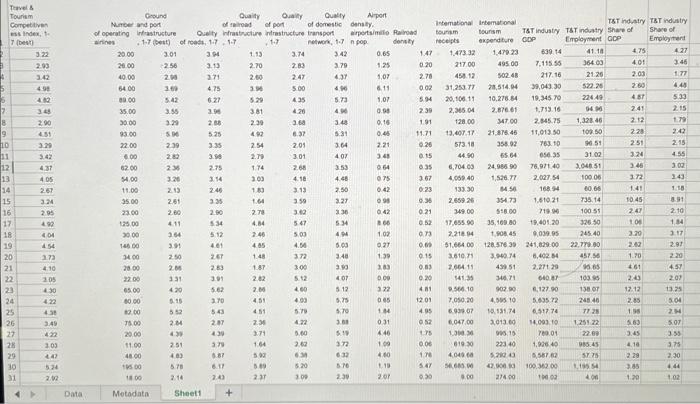Select the cell containing 128,576.39
This screenshot has height=404, width=700.
[x=498, y=245]
